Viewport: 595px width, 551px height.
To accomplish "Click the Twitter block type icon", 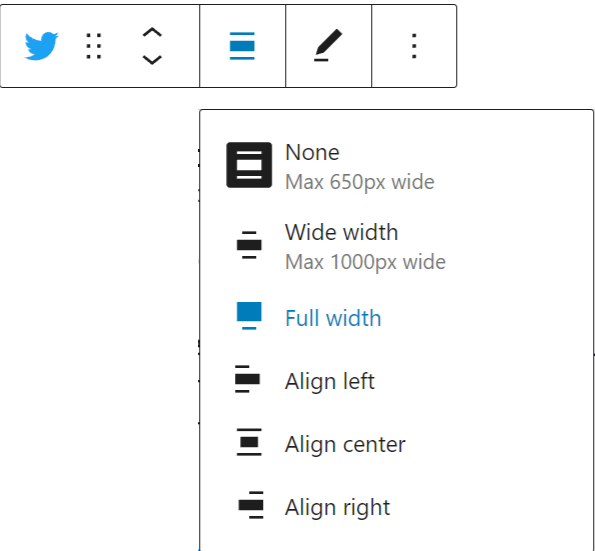I will point(41,46).
